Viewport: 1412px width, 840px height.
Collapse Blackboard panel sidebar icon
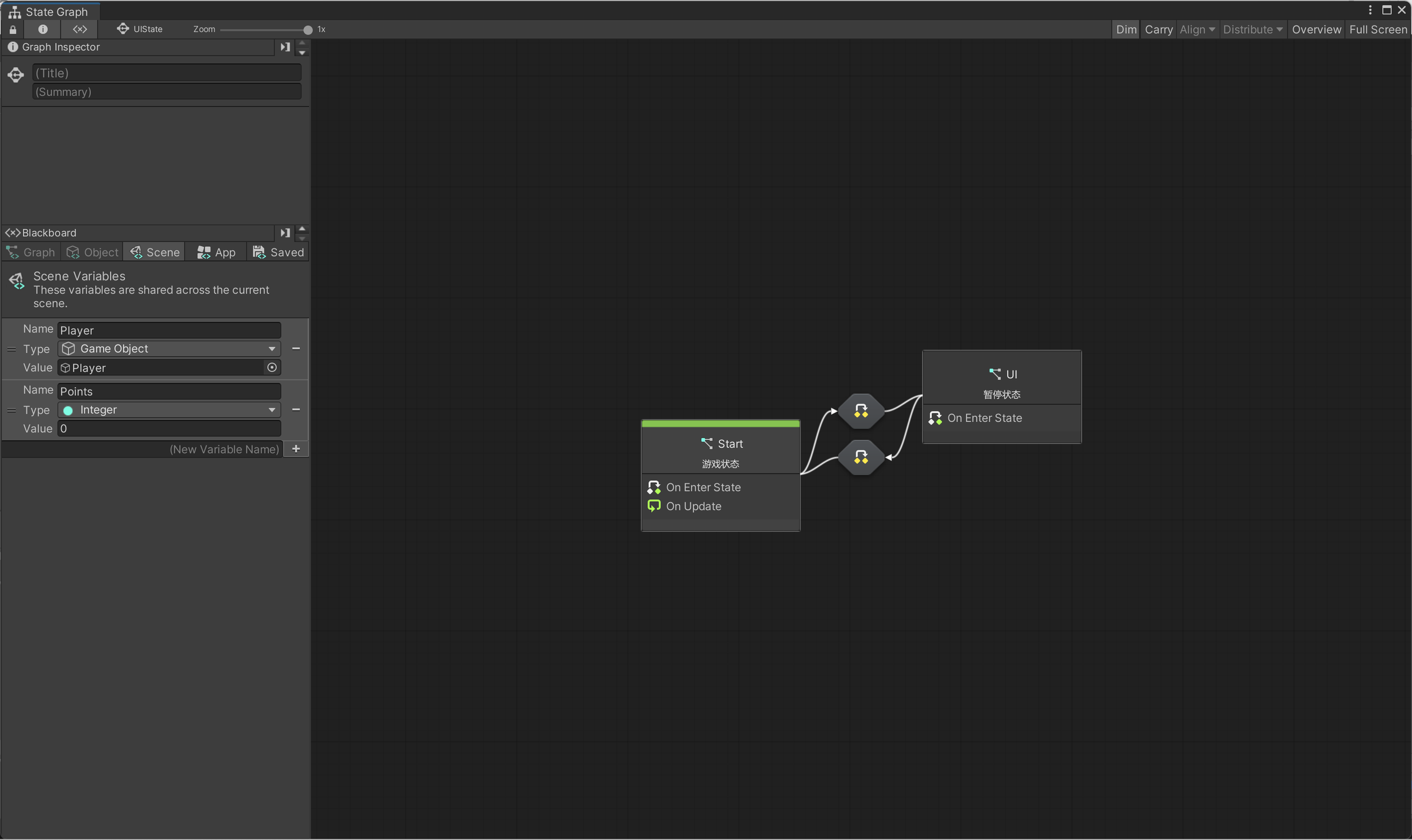[x=285, y=233]
